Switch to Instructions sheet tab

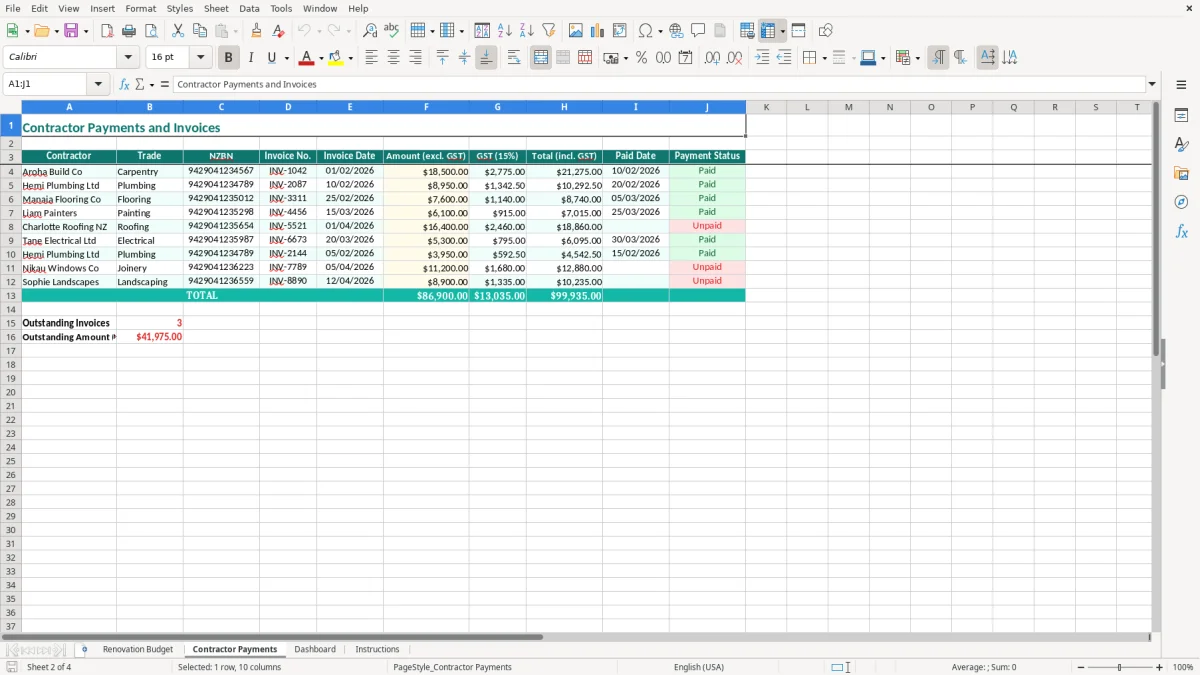377,650
